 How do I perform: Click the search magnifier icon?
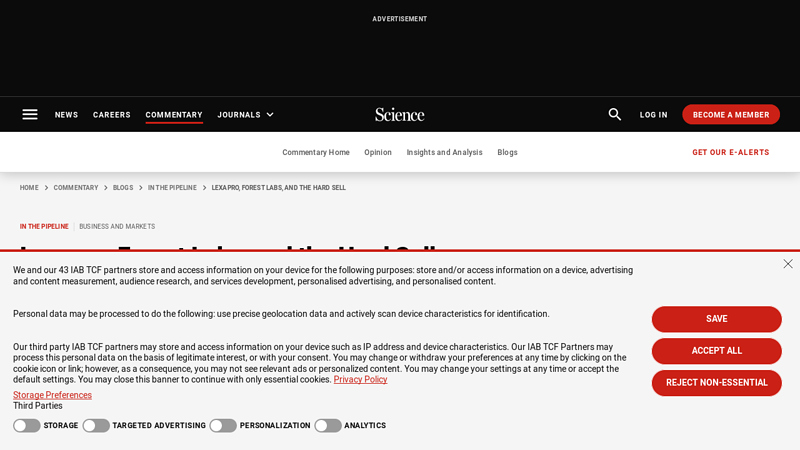coord(614,114)
